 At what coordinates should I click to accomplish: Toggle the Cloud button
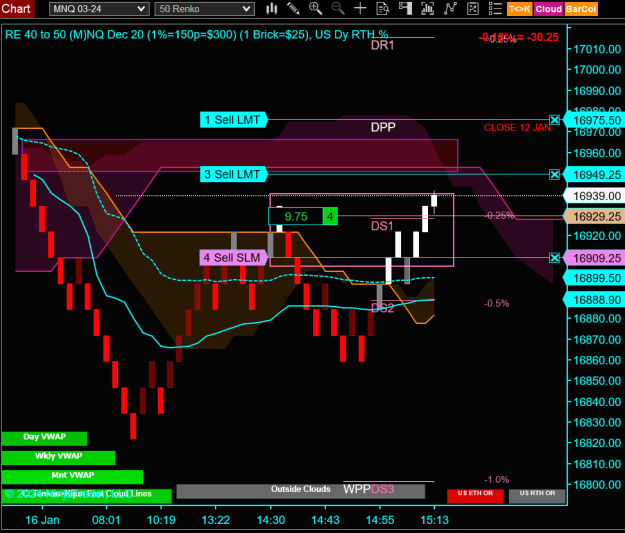(x=548, y=9)
